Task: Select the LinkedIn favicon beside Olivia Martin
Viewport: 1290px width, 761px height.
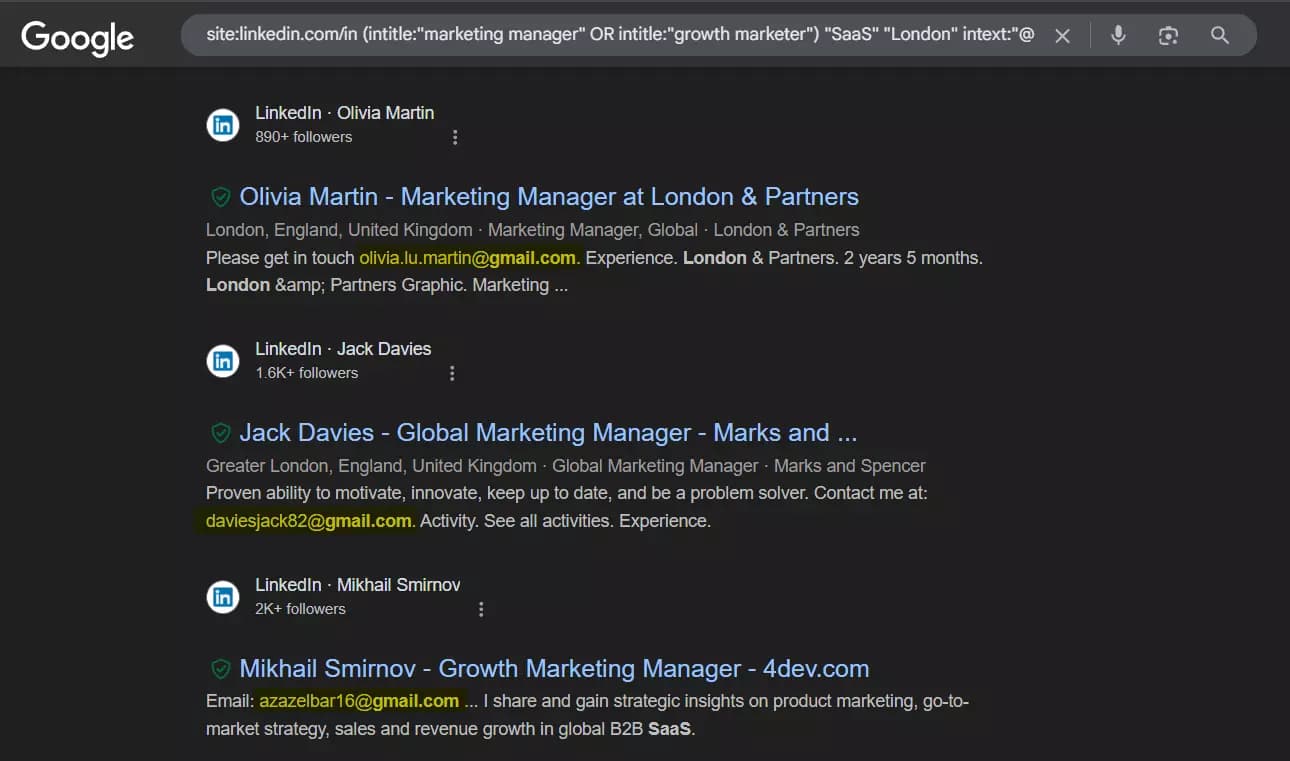Action: point(222,124)
